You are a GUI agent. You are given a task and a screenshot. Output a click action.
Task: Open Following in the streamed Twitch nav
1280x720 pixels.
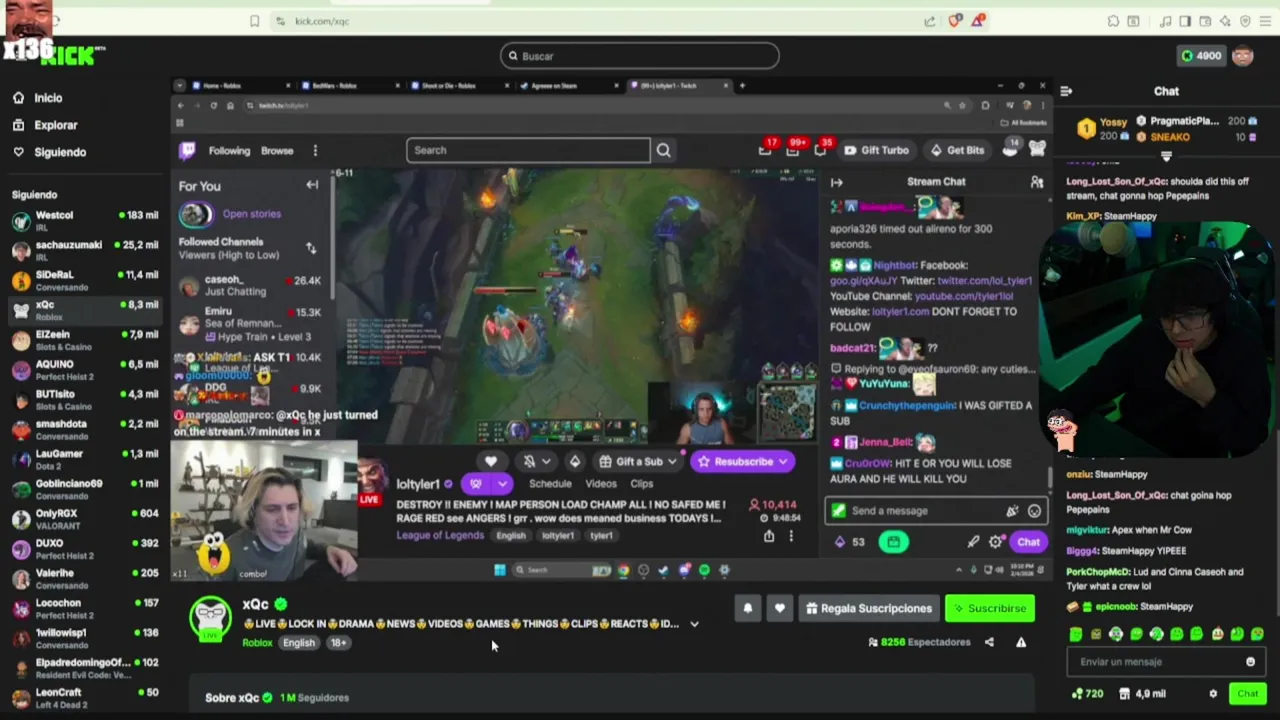tap(229, 151)
